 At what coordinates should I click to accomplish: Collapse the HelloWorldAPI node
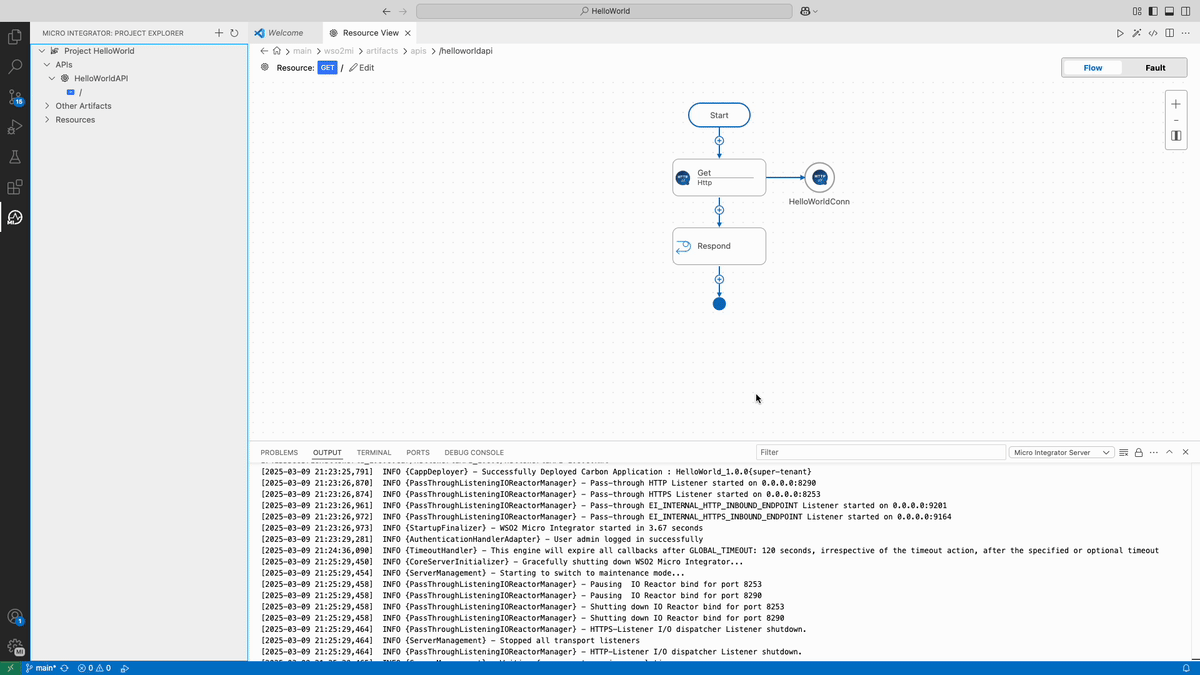pos(52,78)
